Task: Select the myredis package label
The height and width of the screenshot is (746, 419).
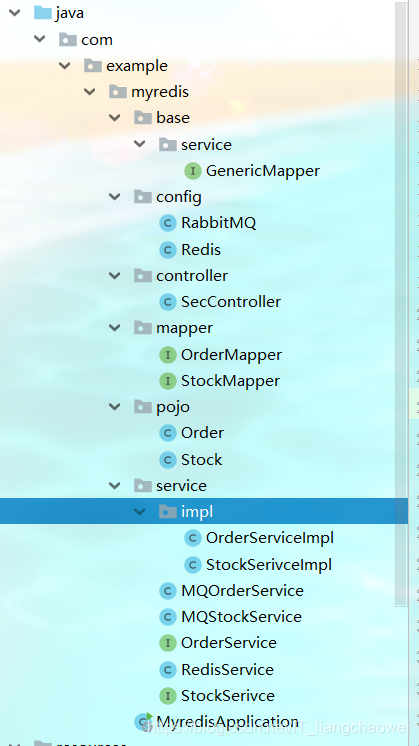Action: click(160, 92)
